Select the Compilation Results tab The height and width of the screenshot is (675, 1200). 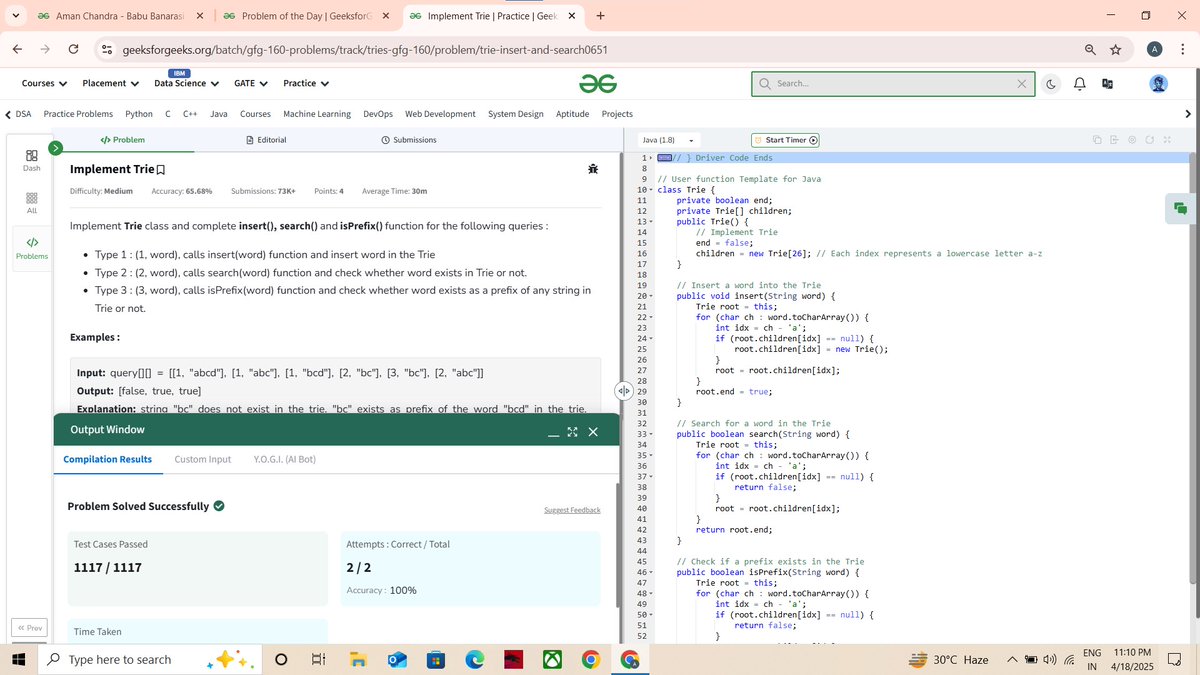(x=107, y=459)
